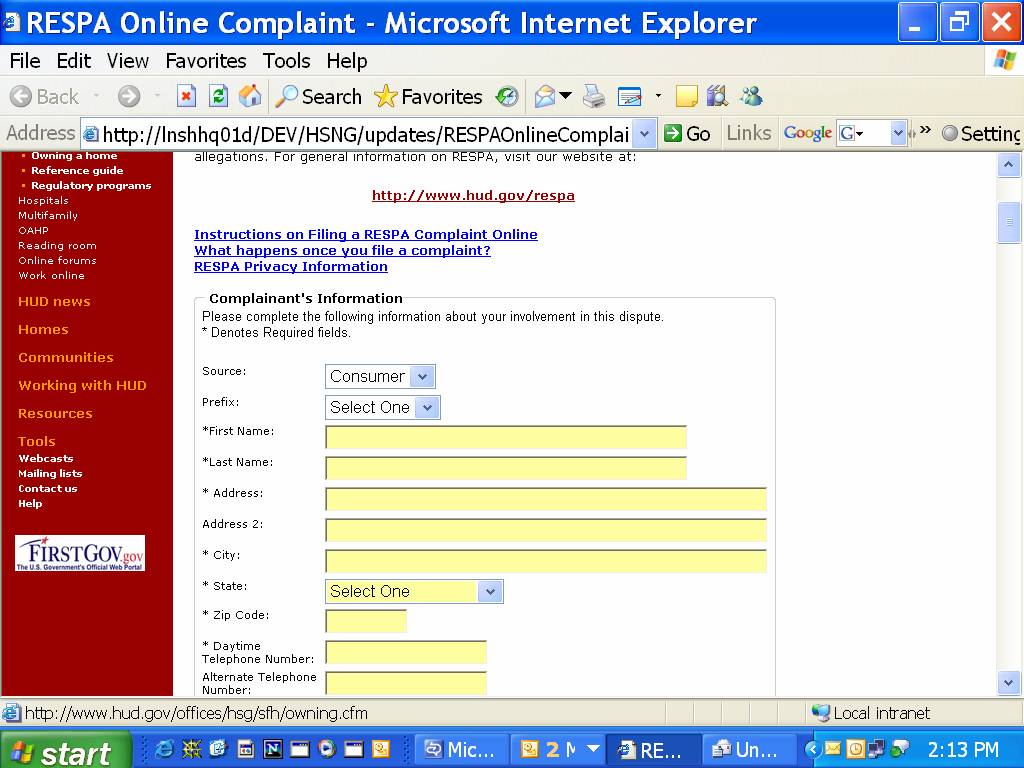
Task: Click the Edit page toolbar icon
Action: click(x=630, y=97)
